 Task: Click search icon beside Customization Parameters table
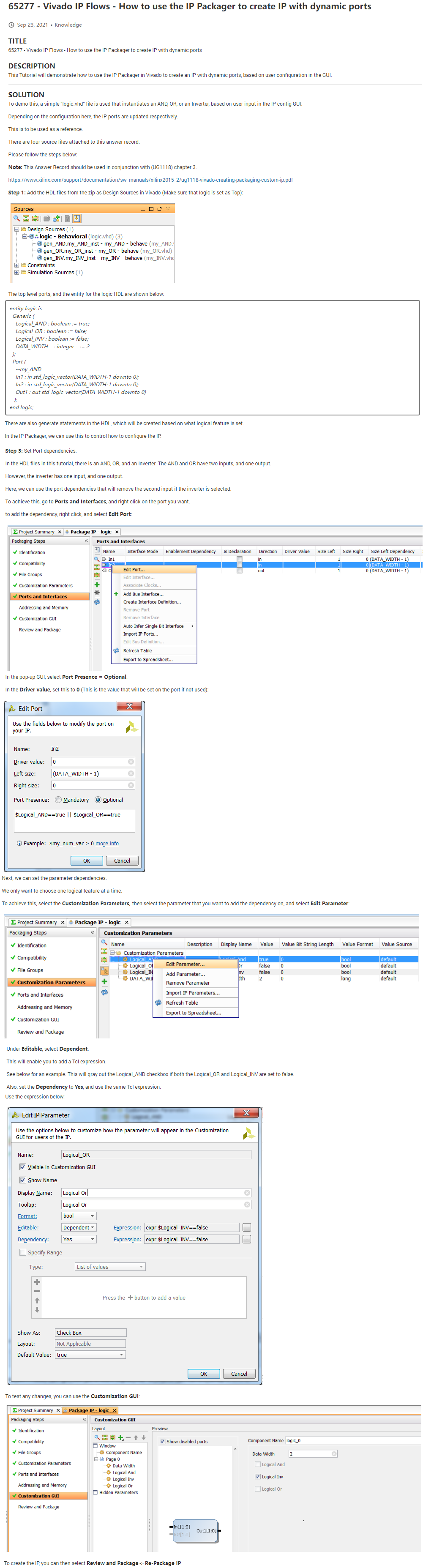104,942
